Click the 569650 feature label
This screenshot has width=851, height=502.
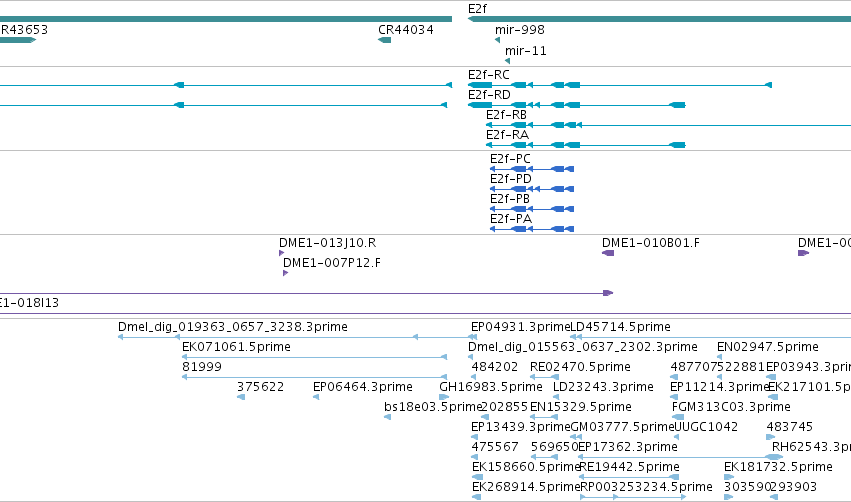(554, 448)
